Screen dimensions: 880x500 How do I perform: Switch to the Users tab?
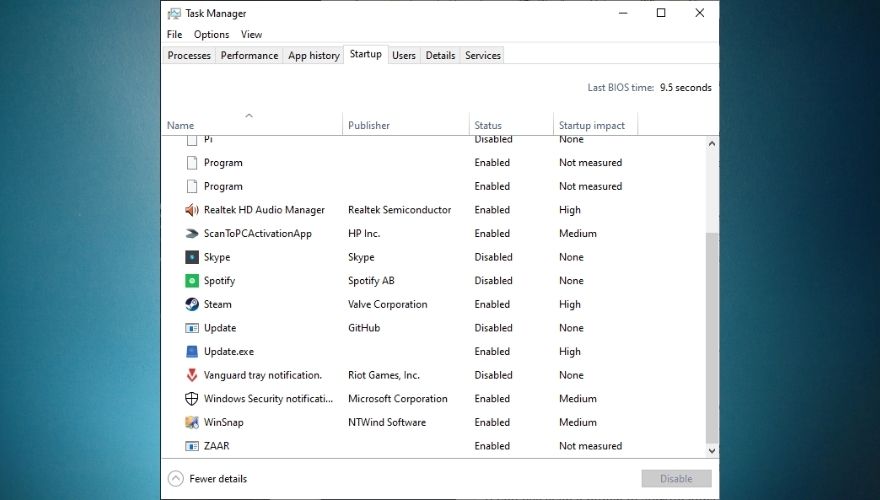click(x=404, y=56)
